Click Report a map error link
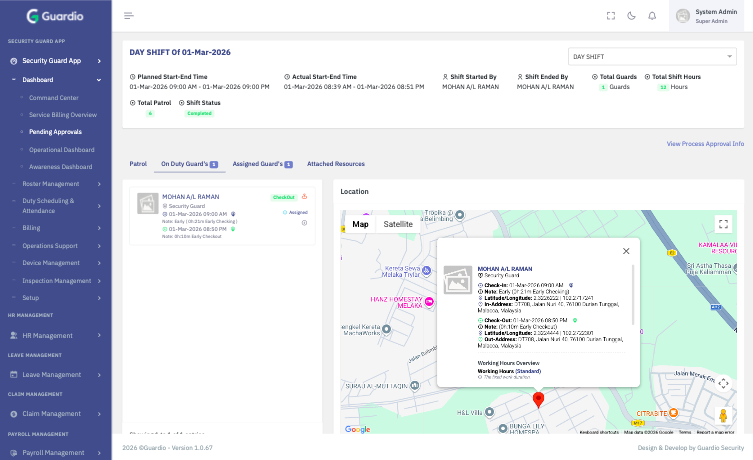The image size is (753, 460). point(716,432)
